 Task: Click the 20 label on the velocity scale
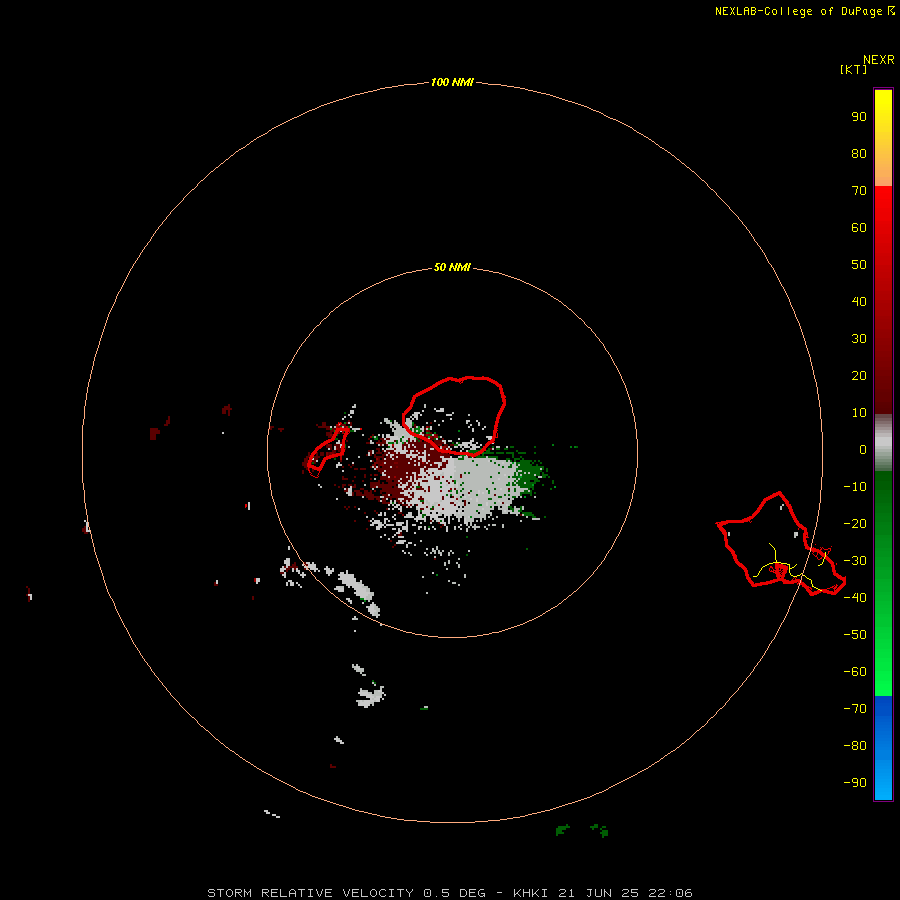(859, 375)
